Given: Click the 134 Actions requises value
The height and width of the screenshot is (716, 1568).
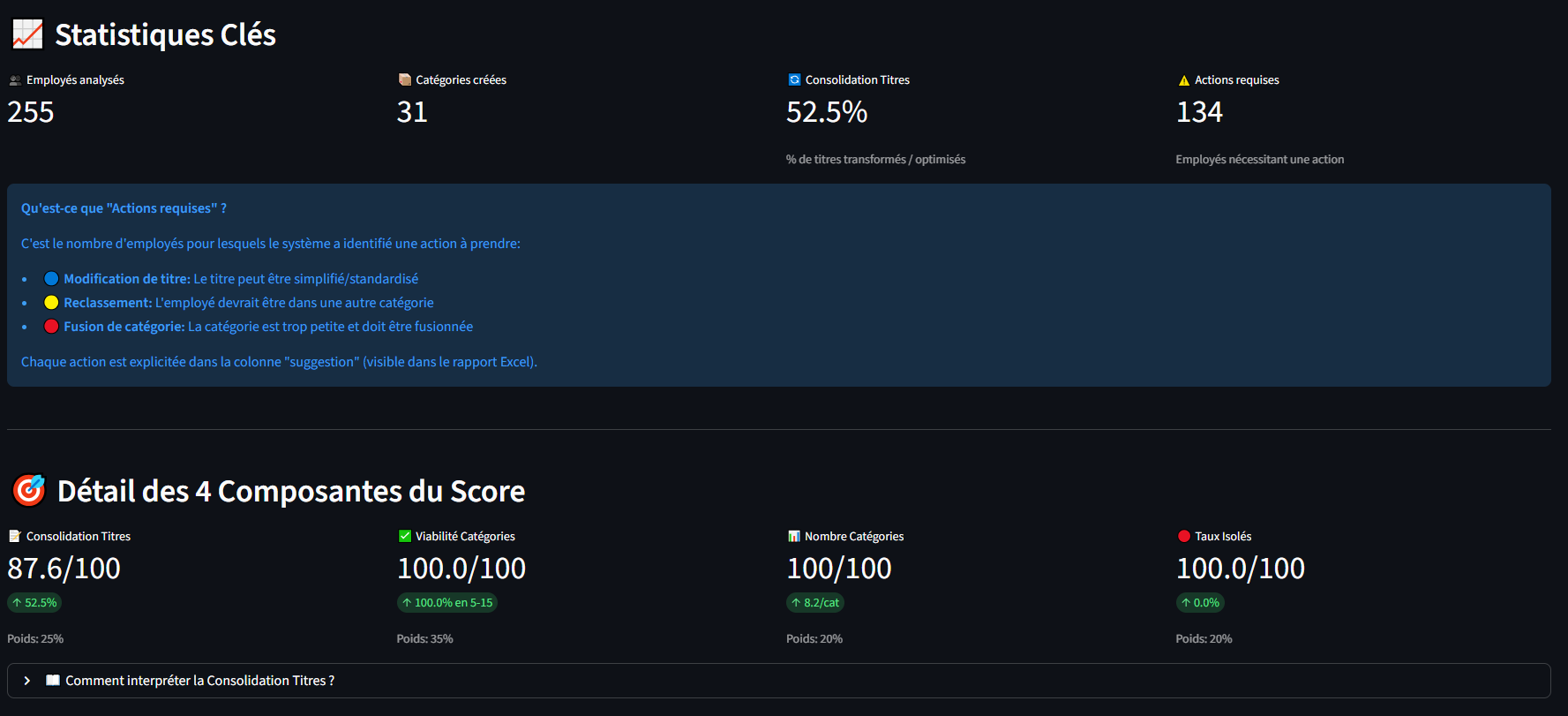Looking at the screenshot, I should [x=1199, y=112].
